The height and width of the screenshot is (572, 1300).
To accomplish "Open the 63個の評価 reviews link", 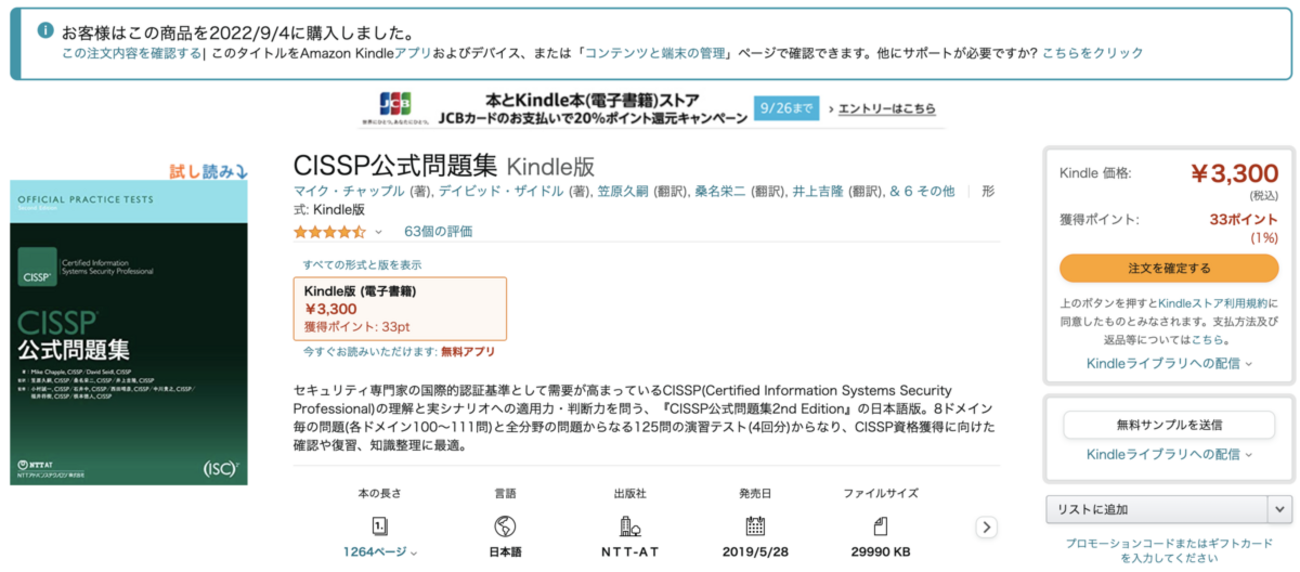I will pyautogui.click(x=439, y=232).
